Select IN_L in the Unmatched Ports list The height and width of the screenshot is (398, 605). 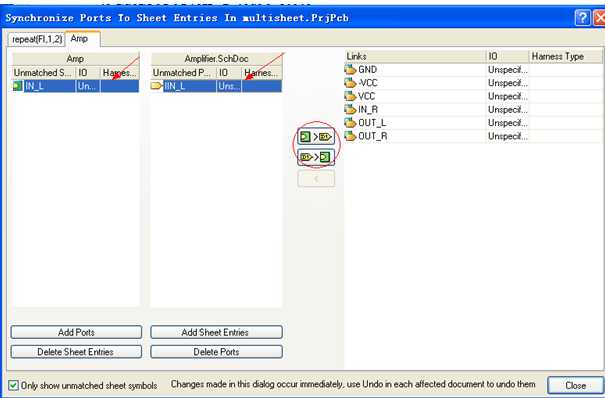216,86
